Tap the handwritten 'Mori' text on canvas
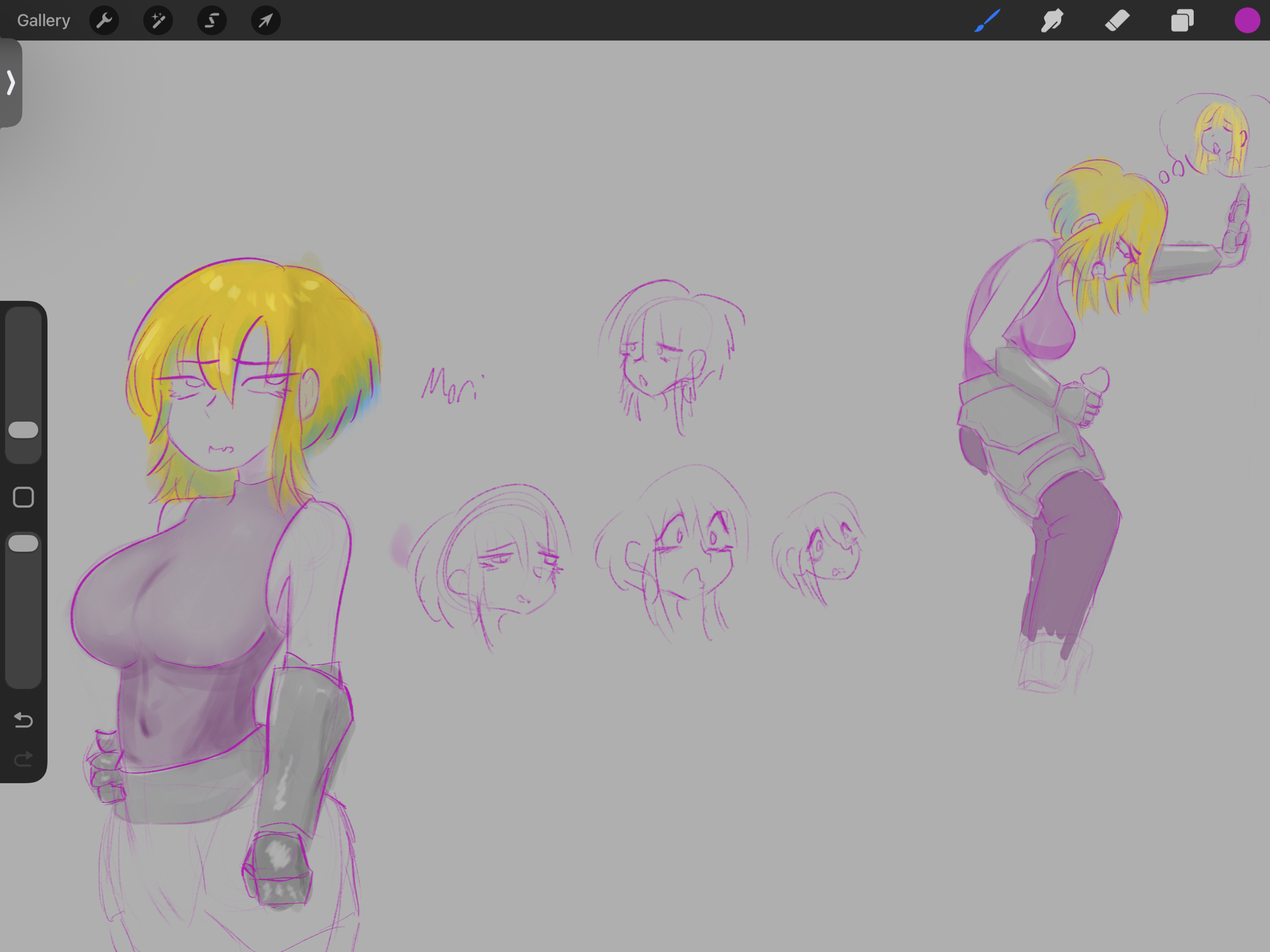 tap(451, 385)
